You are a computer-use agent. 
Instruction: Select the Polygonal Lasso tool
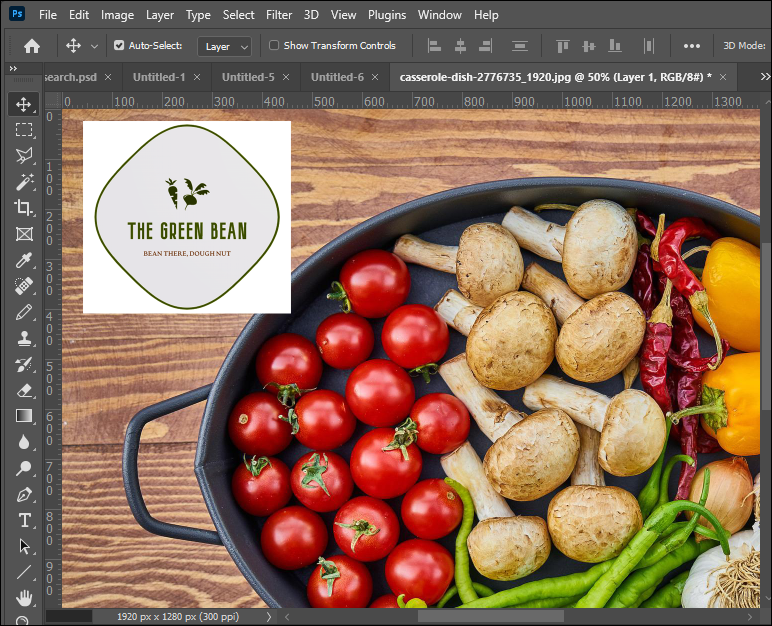point(23,156)
